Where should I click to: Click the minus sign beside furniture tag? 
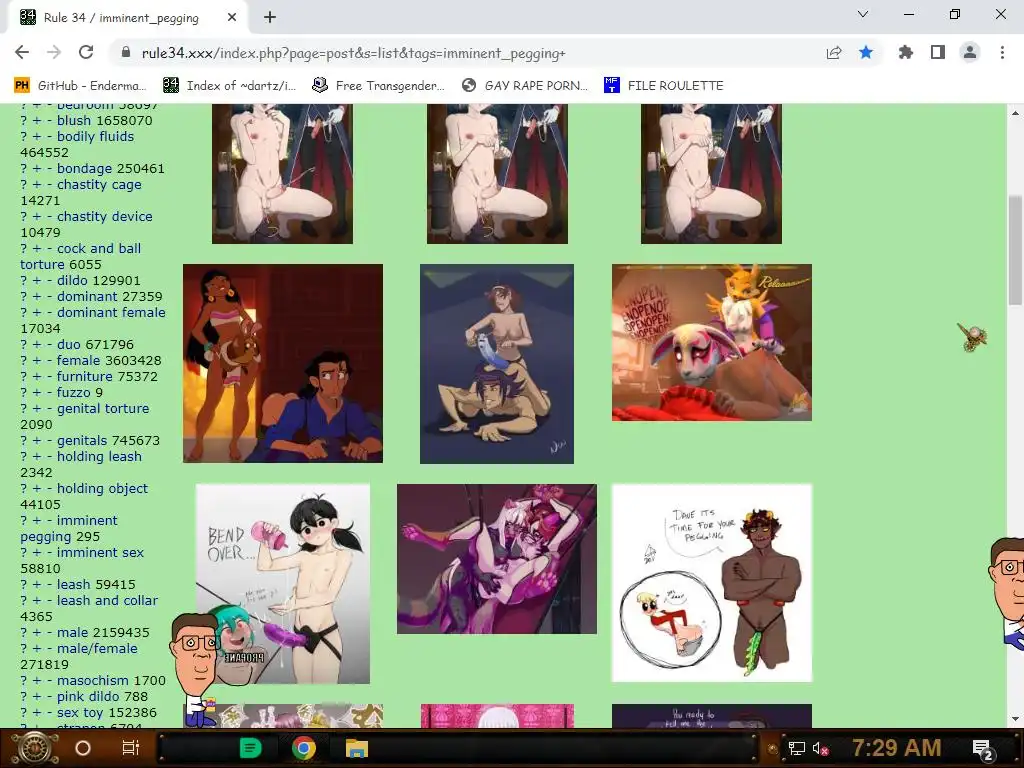(x=49, y=376)
